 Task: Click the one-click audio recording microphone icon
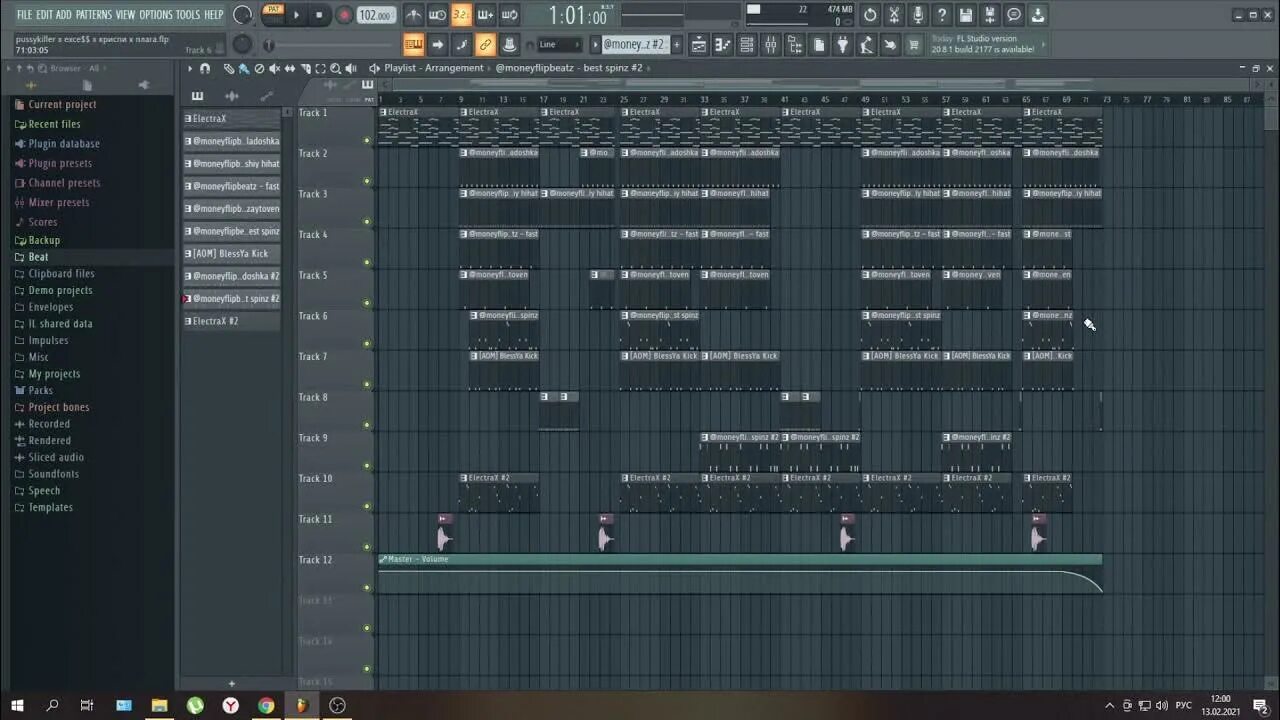[918, 15]
